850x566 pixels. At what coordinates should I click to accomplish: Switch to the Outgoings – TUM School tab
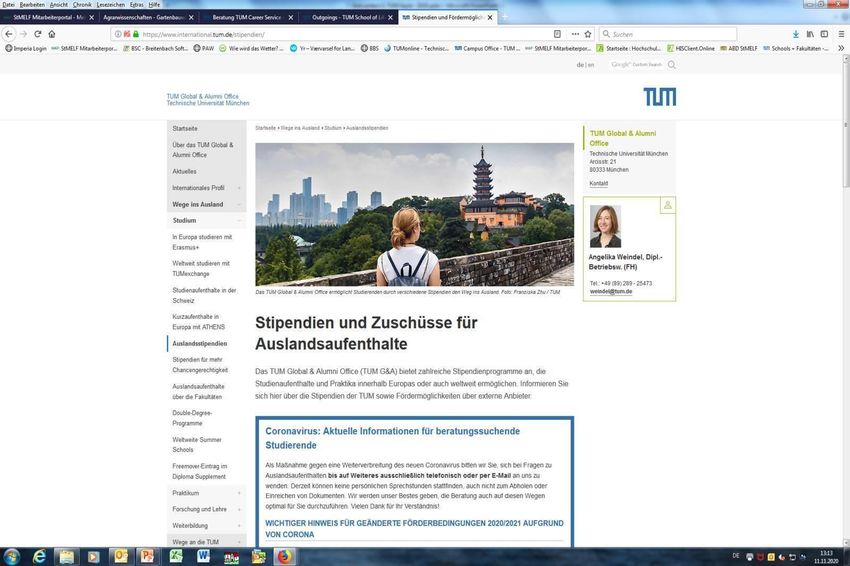(347, 18)
